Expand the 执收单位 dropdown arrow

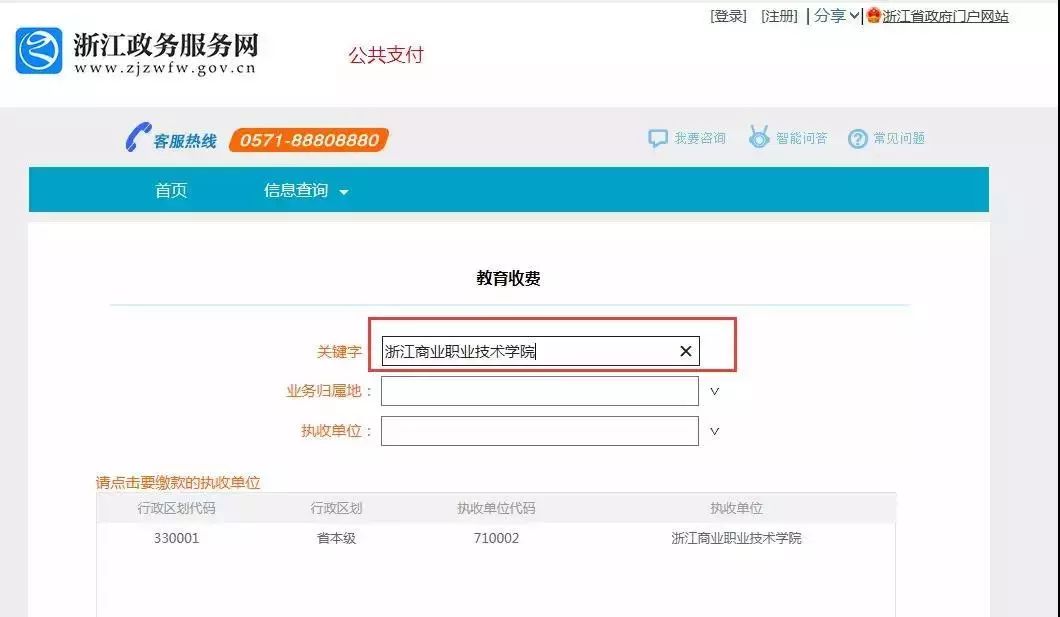714,431
